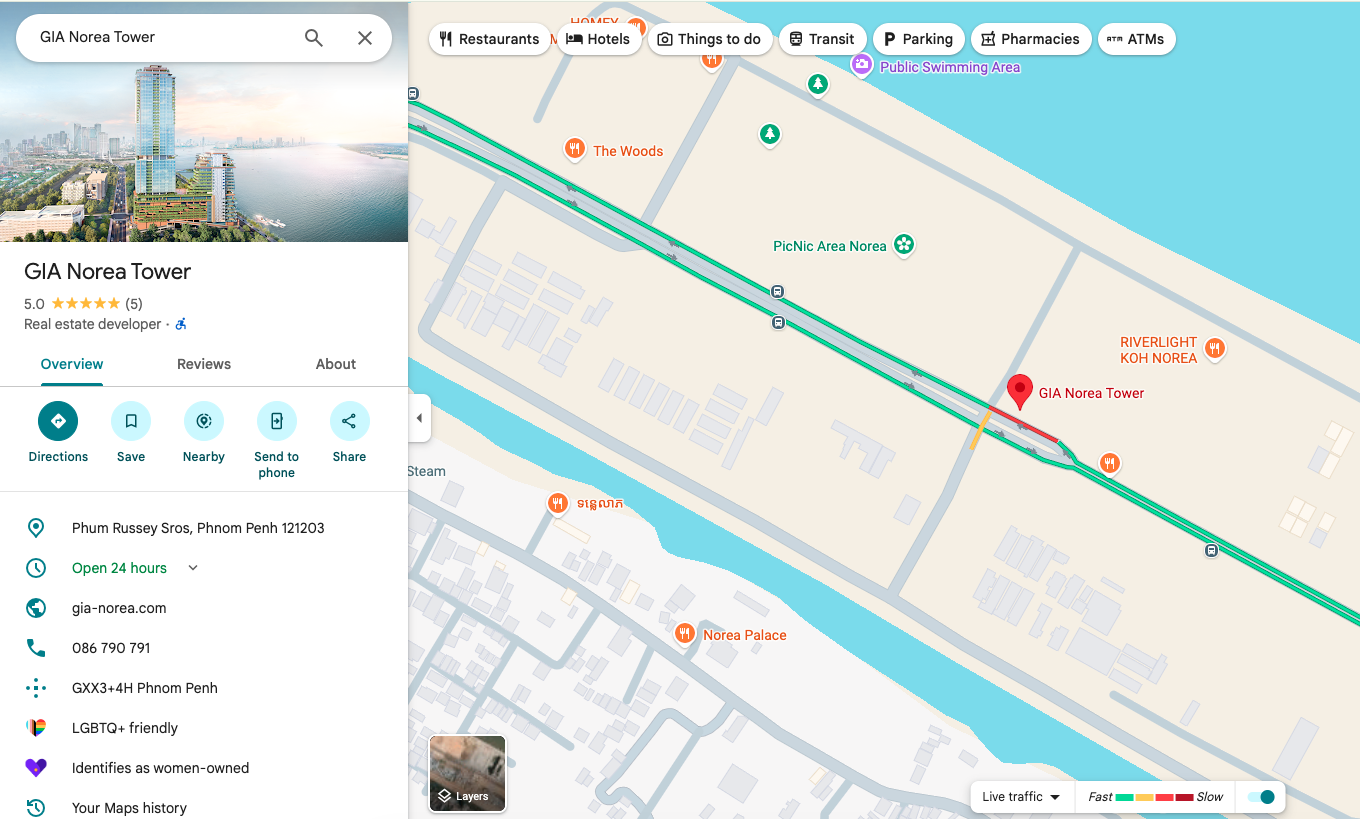Click the red GIA Norea Tower pin
Viewport: 1360px width, 819px height.
click(x=1019, y=392)
